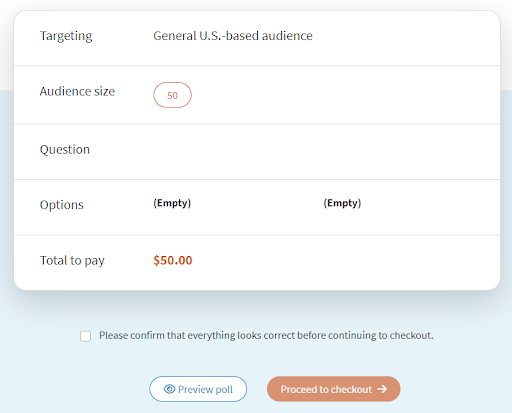Image resolution: width=512 pixels, height=413 pixels.
Task: Select the General U.S.-based audience text
Action: [x=233, y=36]
